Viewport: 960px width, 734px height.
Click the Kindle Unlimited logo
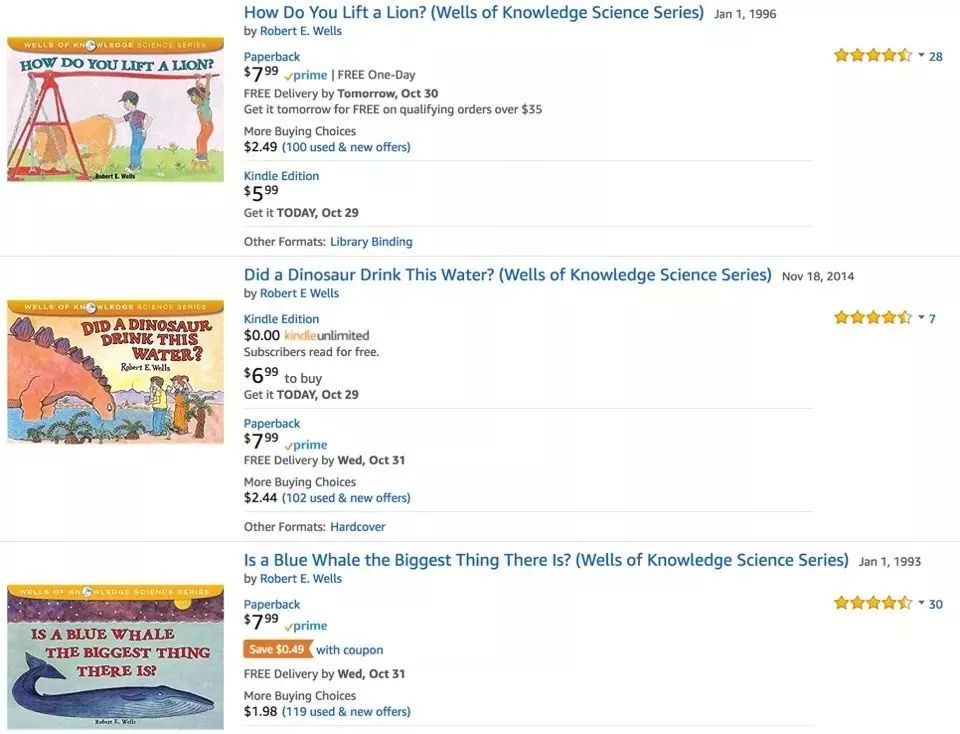pos(327,336)
